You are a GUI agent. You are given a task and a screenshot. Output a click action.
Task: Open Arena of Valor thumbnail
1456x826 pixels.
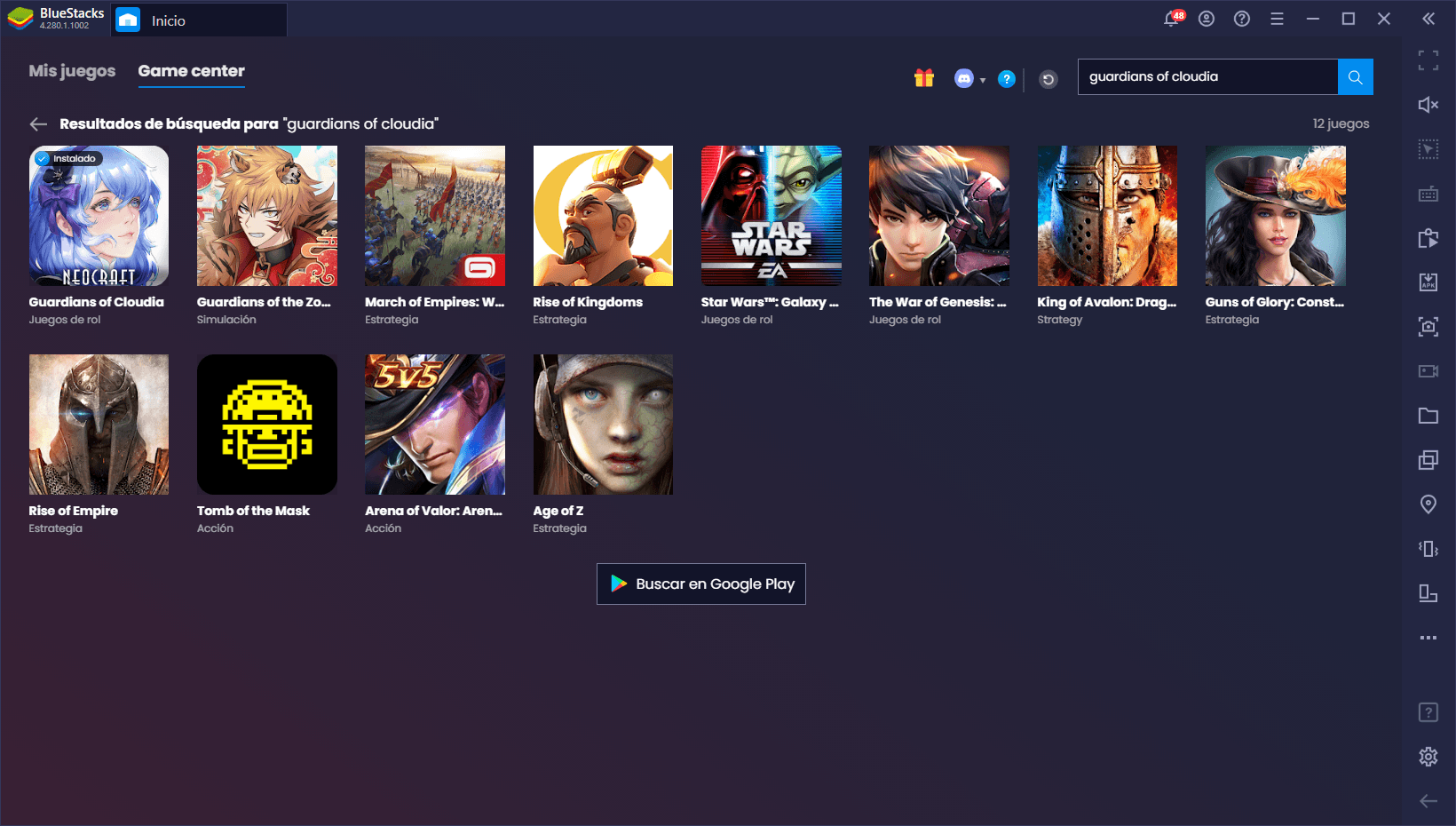435,425
